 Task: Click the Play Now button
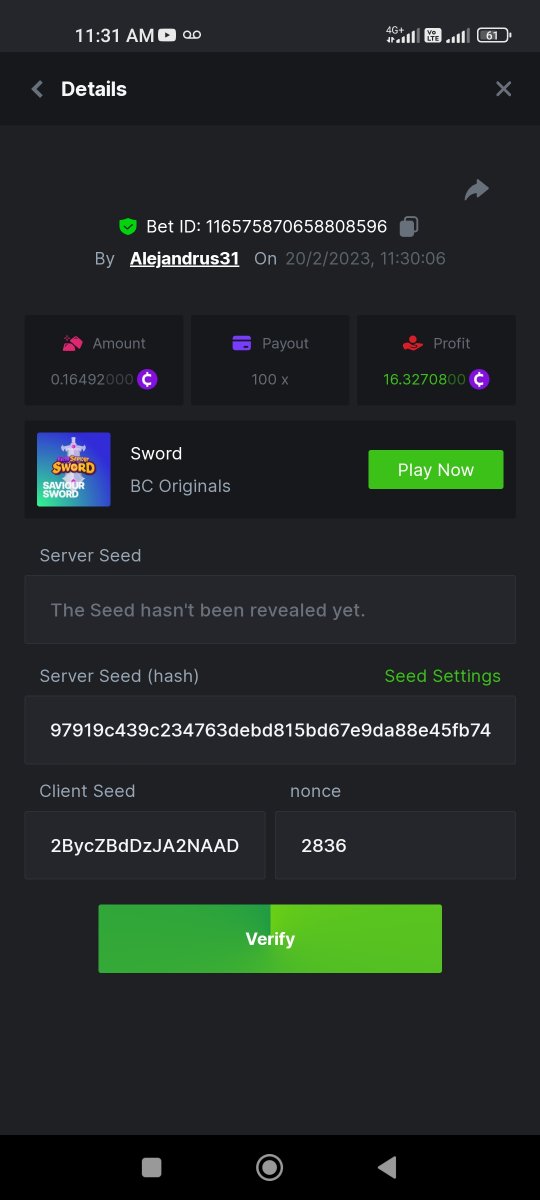coord(436,469)
